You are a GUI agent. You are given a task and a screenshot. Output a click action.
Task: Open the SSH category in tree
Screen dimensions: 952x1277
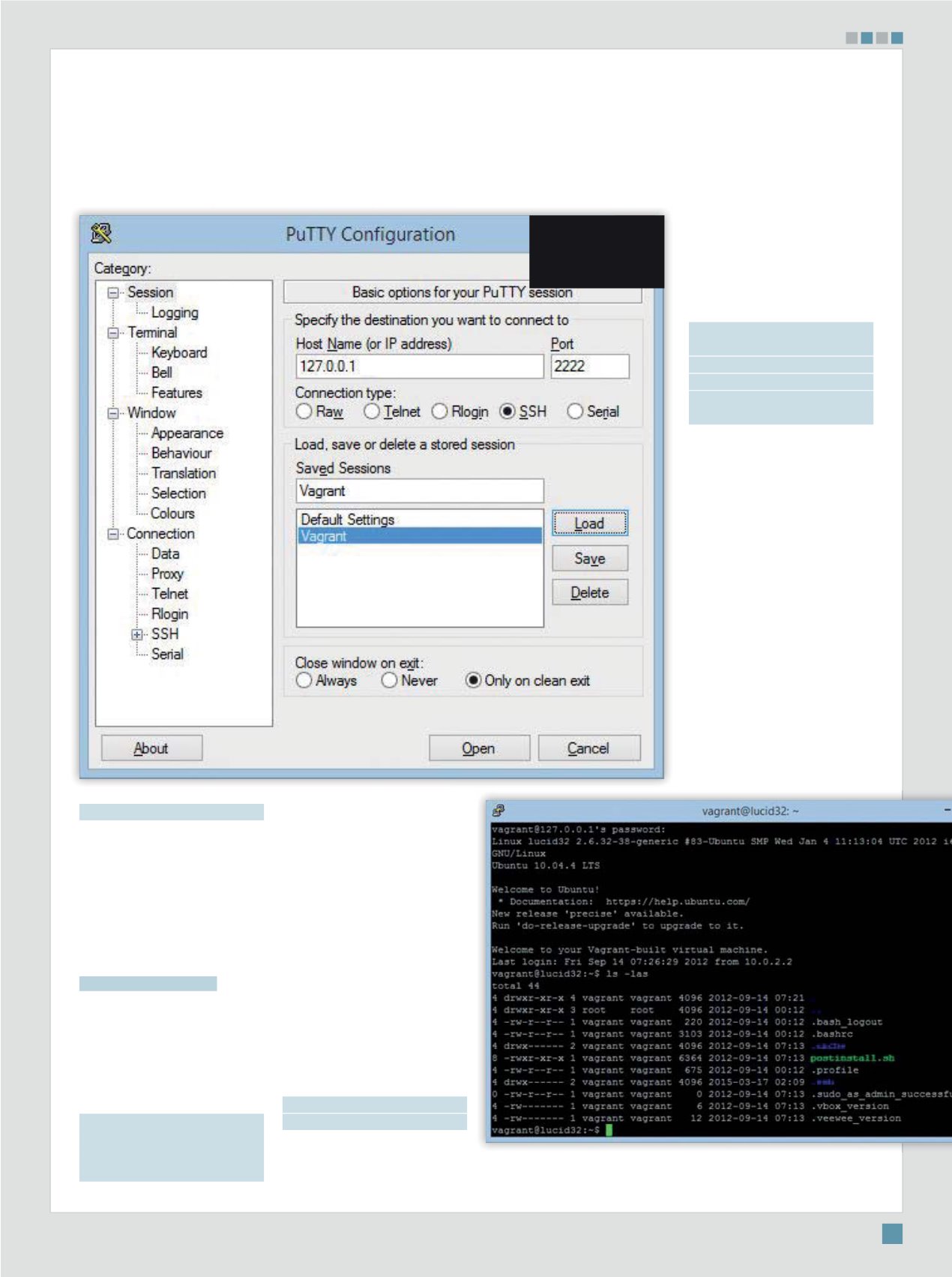(165, 634)
